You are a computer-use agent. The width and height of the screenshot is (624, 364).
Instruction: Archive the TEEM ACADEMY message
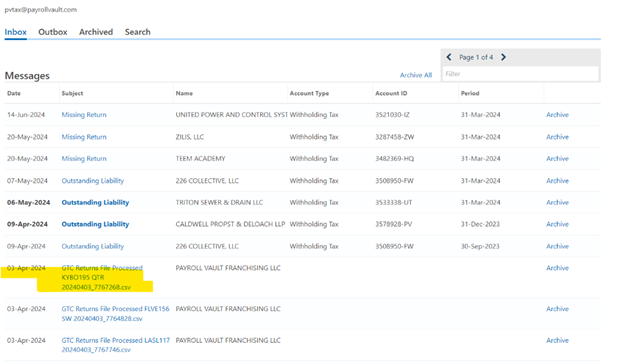(557, 159)
